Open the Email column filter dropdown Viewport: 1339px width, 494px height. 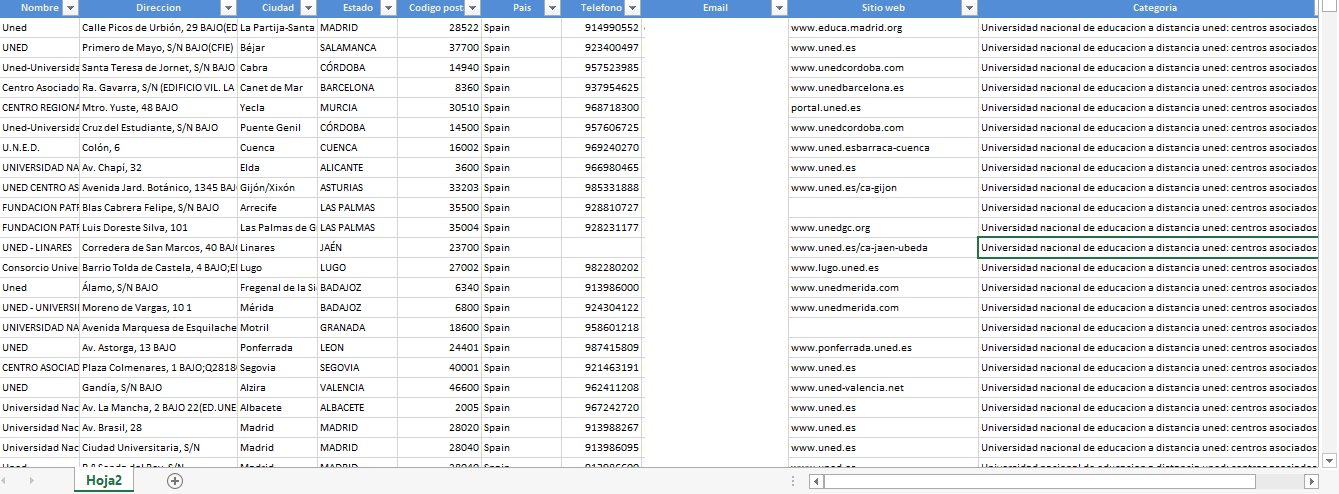point(779,8)
